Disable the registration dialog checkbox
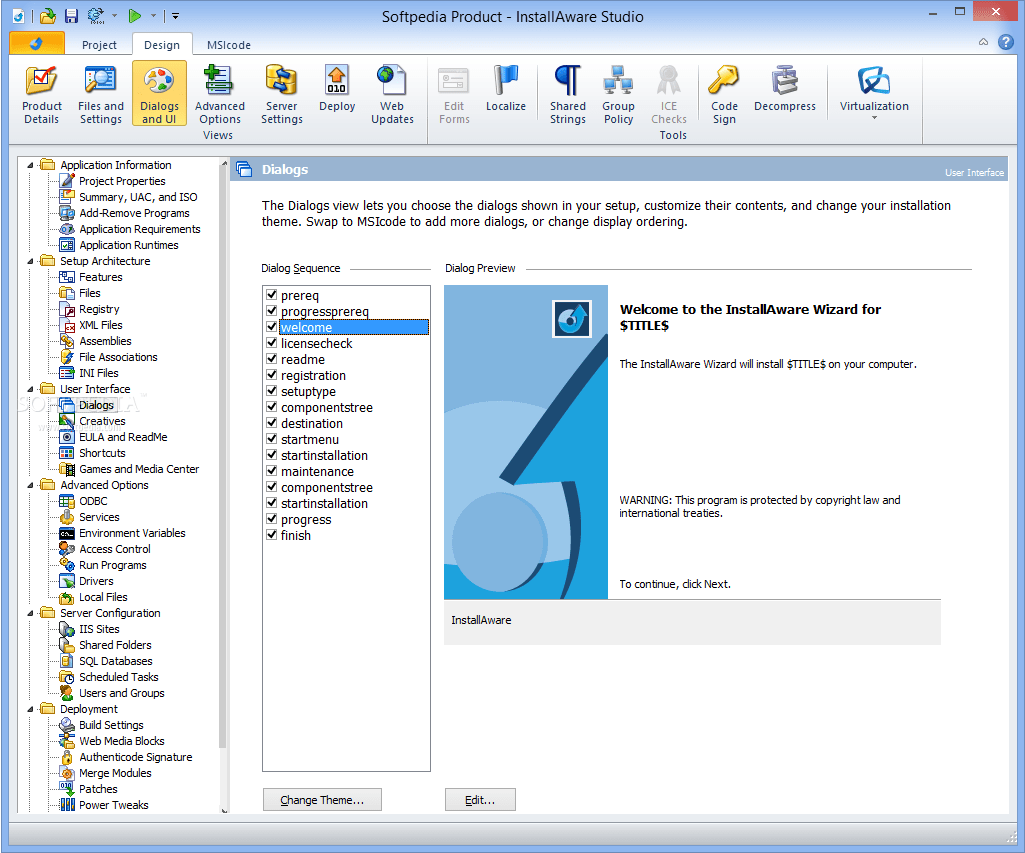Viewport: 1025px width, 853px height. 272,375
